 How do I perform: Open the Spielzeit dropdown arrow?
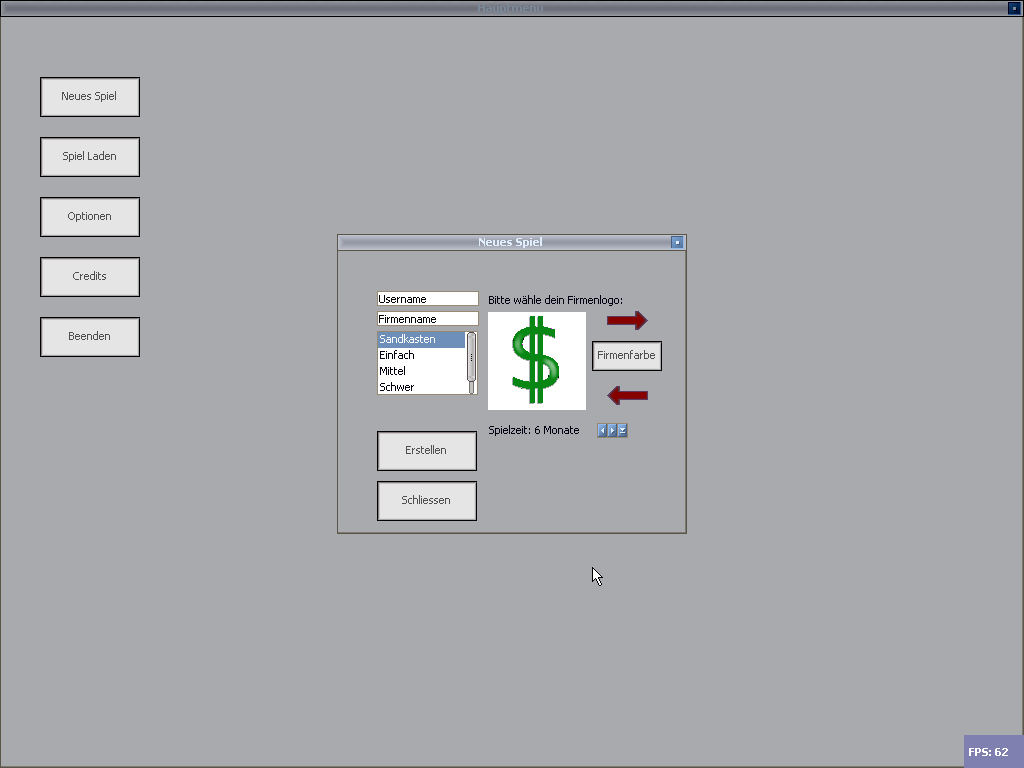click(622, 431)
